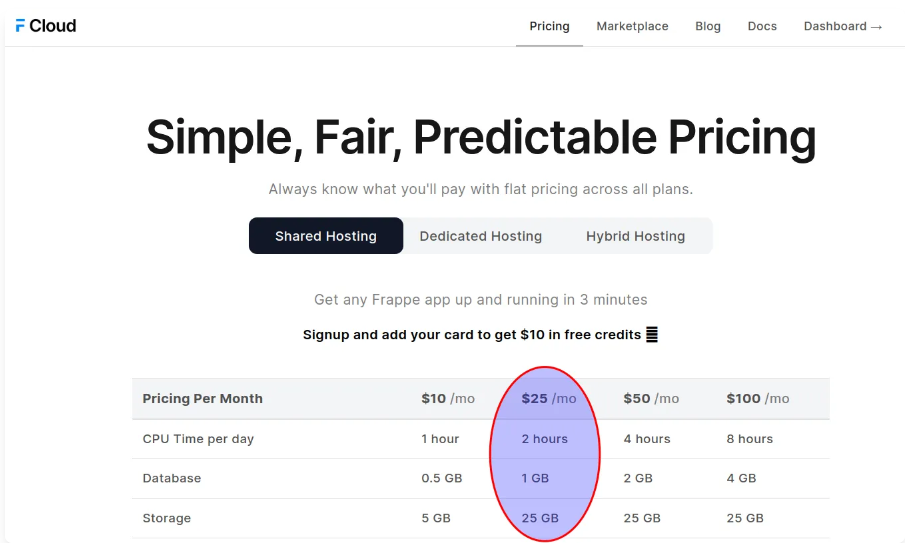Open the Docs link
This screenshot has height=543, width=905.
[x=762, y=26]
